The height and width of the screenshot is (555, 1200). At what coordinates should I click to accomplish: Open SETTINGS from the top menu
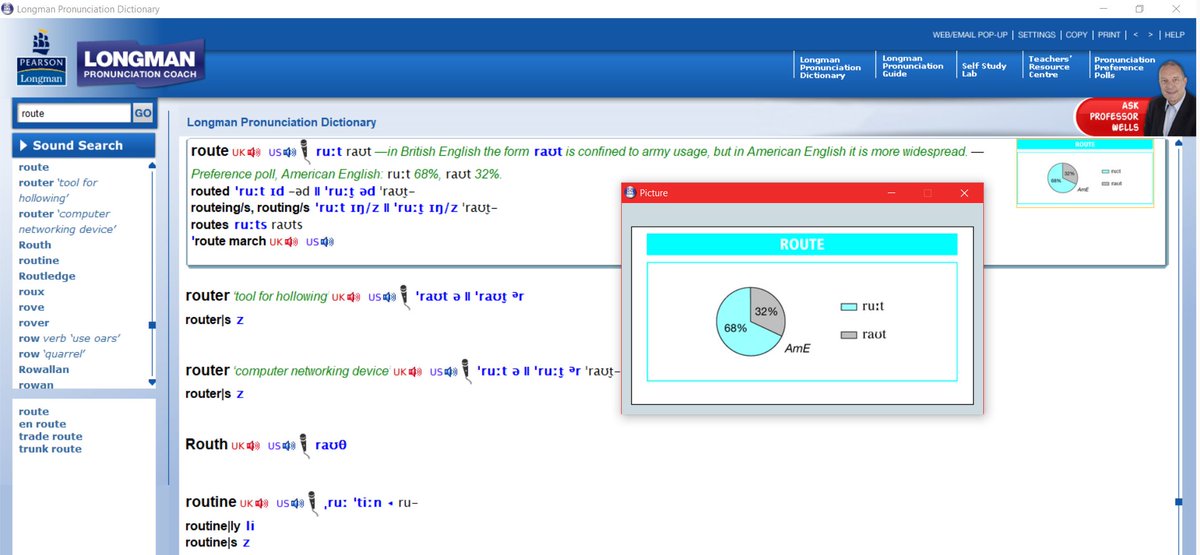pos(1037,35)
